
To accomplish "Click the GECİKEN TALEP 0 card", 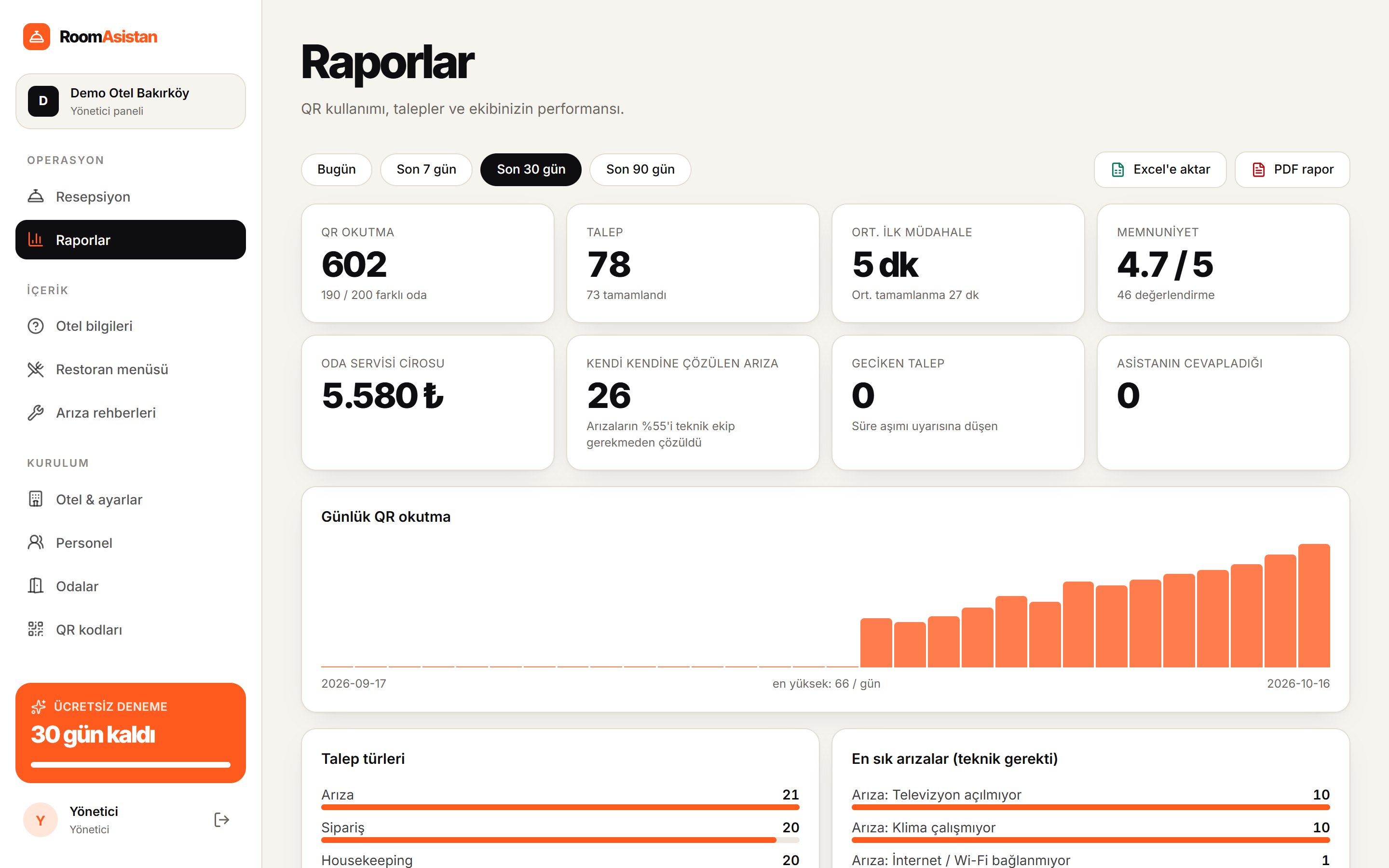I will click(958, 403).
